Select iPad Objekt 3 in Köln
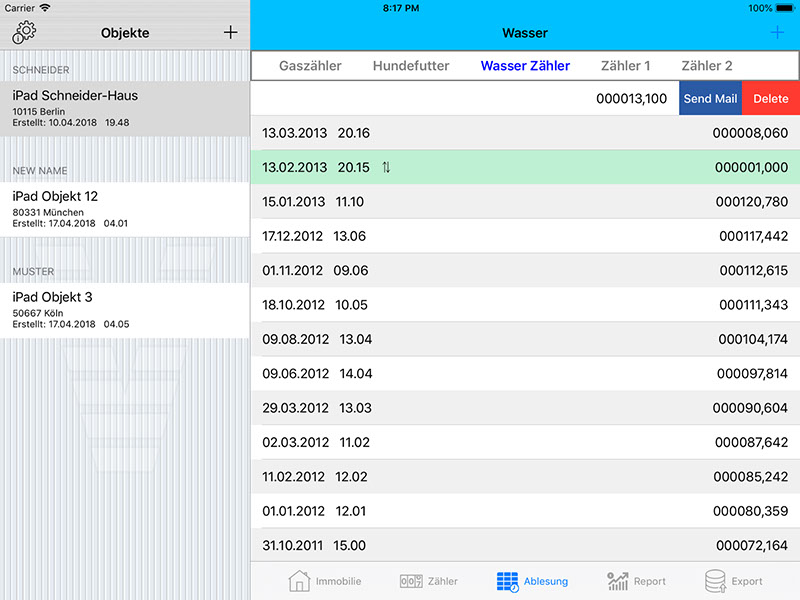The image size is (800, 600). pyautogui.click(x=124, y=310)
